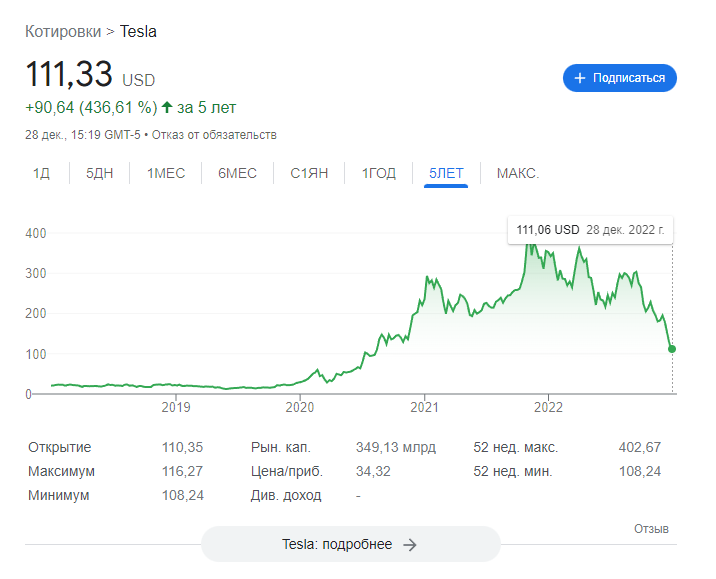Select the 5ЛЕТ range tab

pos(446,173)
